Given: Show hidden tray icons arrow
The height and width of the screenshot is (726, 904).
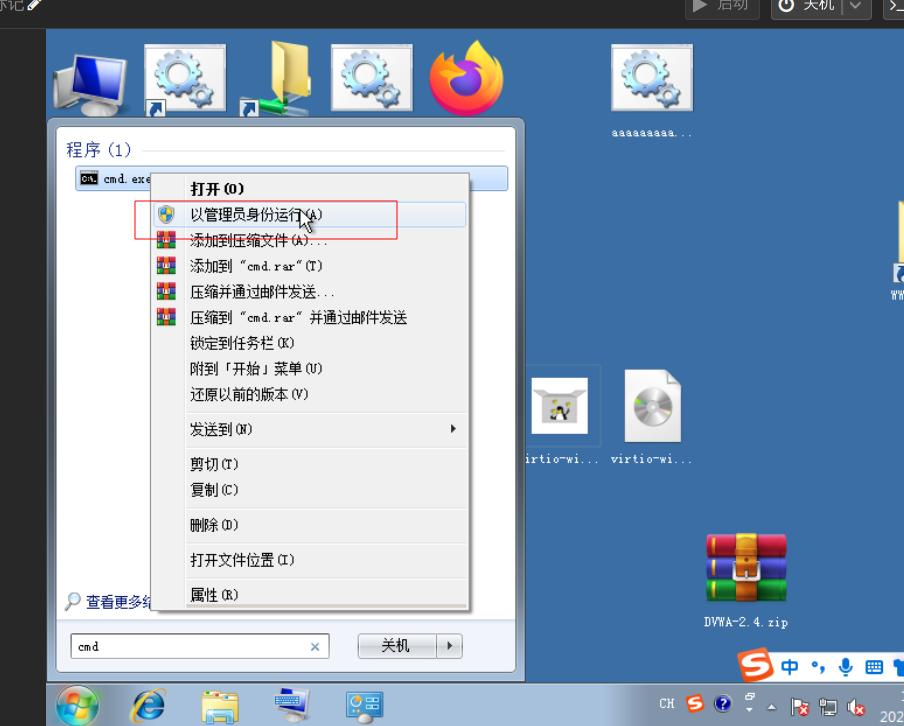Looking at the screenshot, I should (771, 706).
